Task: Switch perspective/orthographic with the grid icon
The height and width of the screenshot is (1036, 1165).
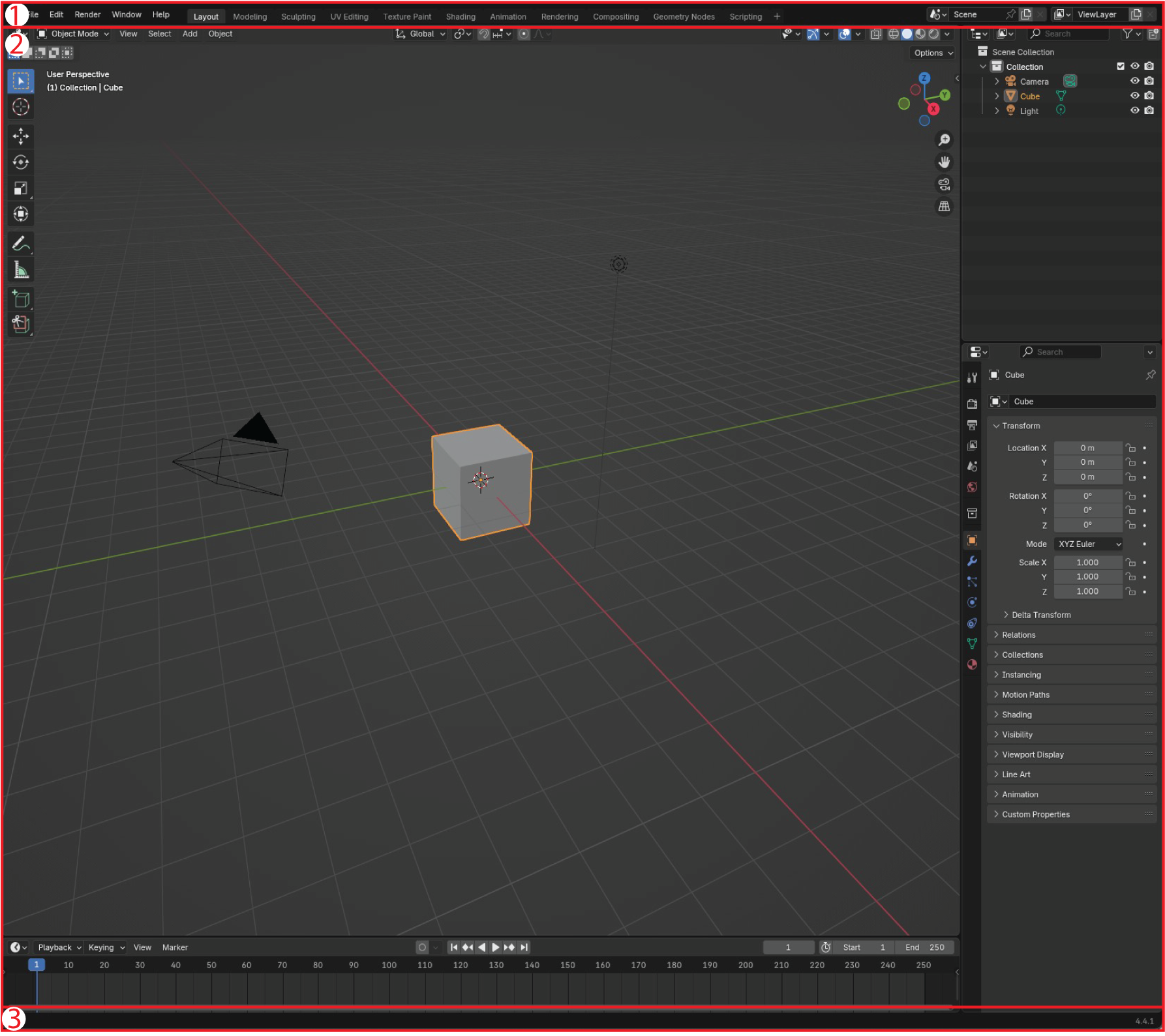Action: 944,207
